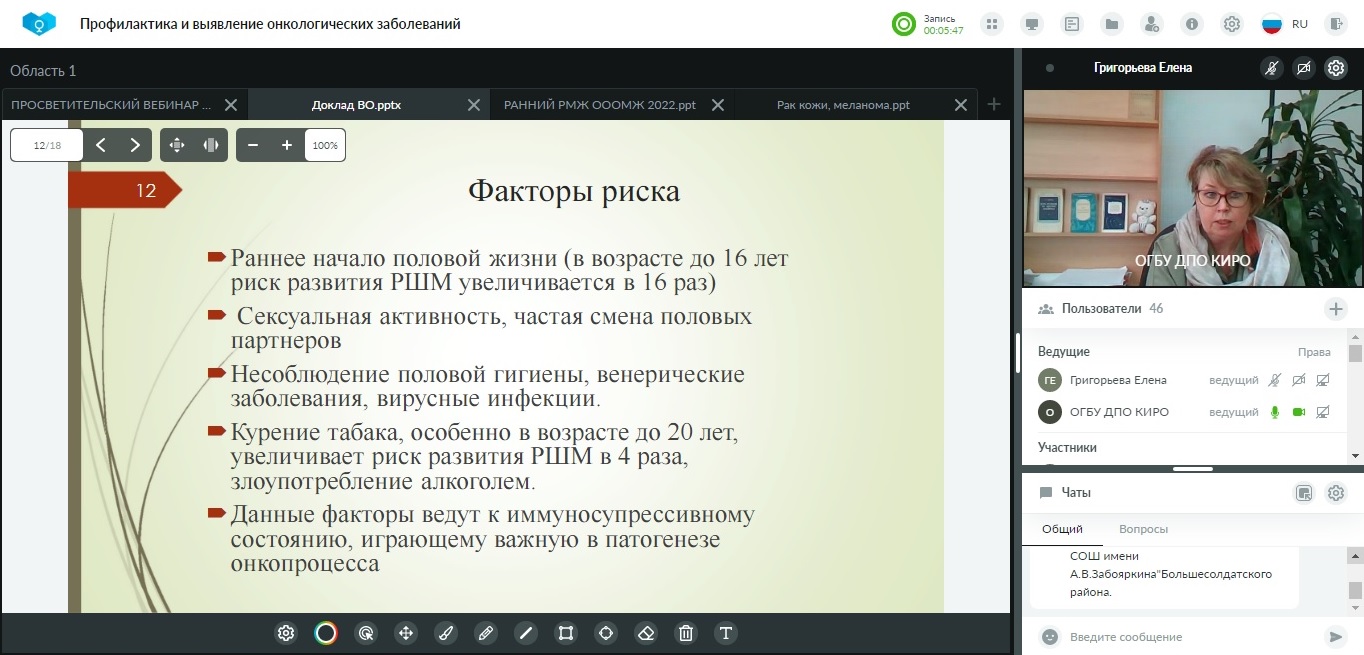Toggle Григорьева Елена's screen share permission

1323,380
